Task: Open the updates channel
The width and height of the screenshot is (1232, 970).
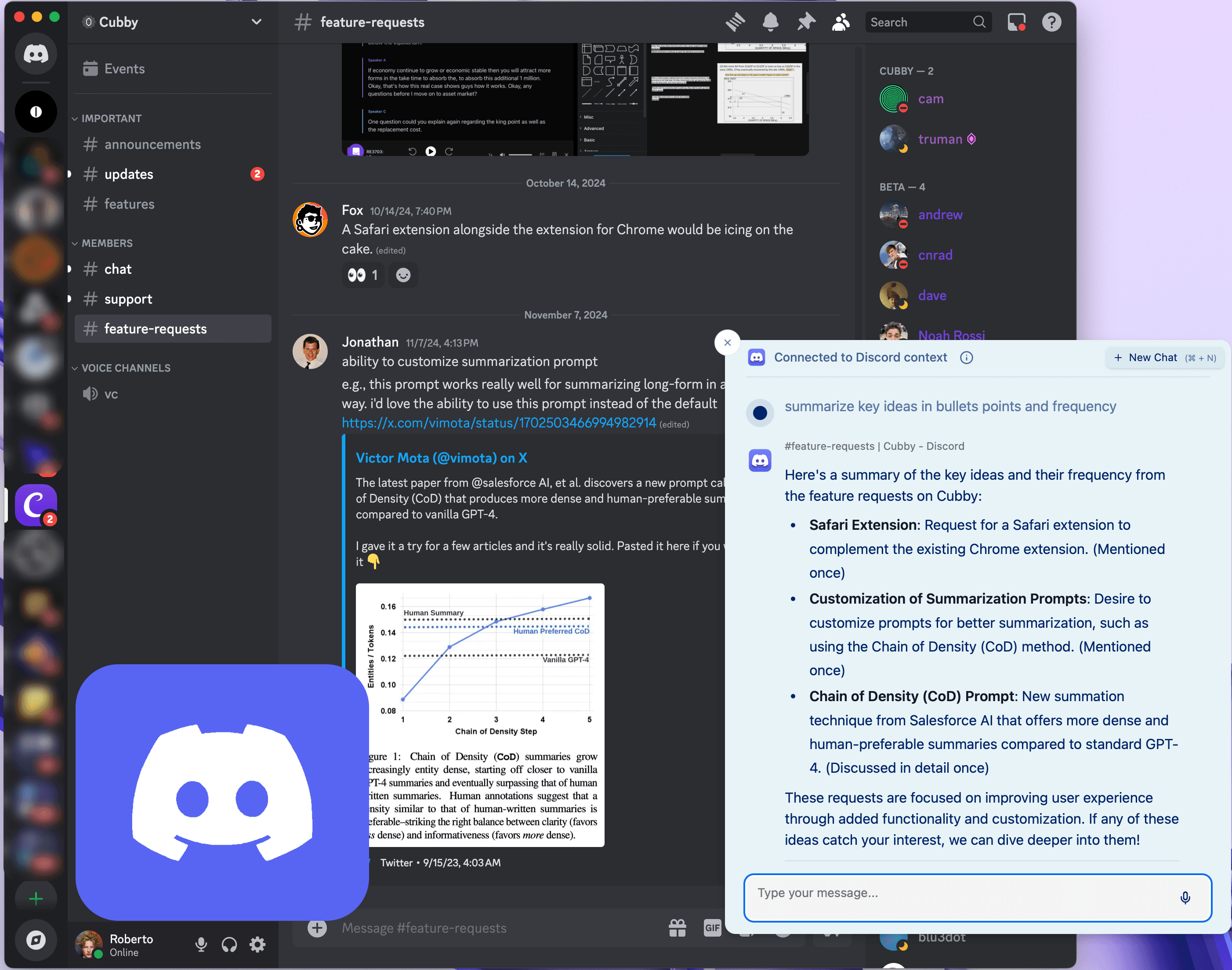Action: click(x=173, y=174)
